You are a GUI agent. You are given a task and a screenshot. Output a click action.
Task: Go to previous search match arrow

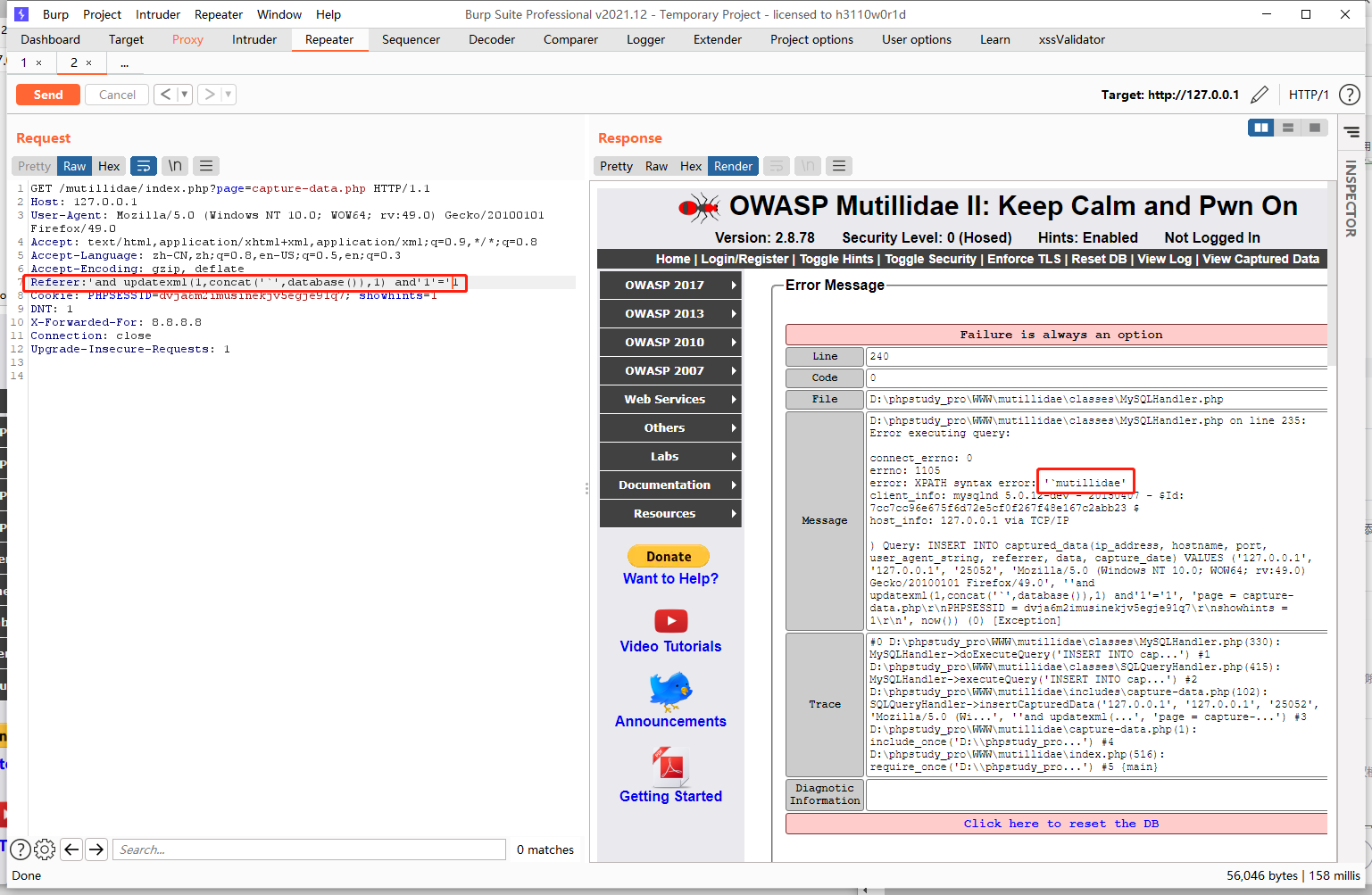[71, 849]
